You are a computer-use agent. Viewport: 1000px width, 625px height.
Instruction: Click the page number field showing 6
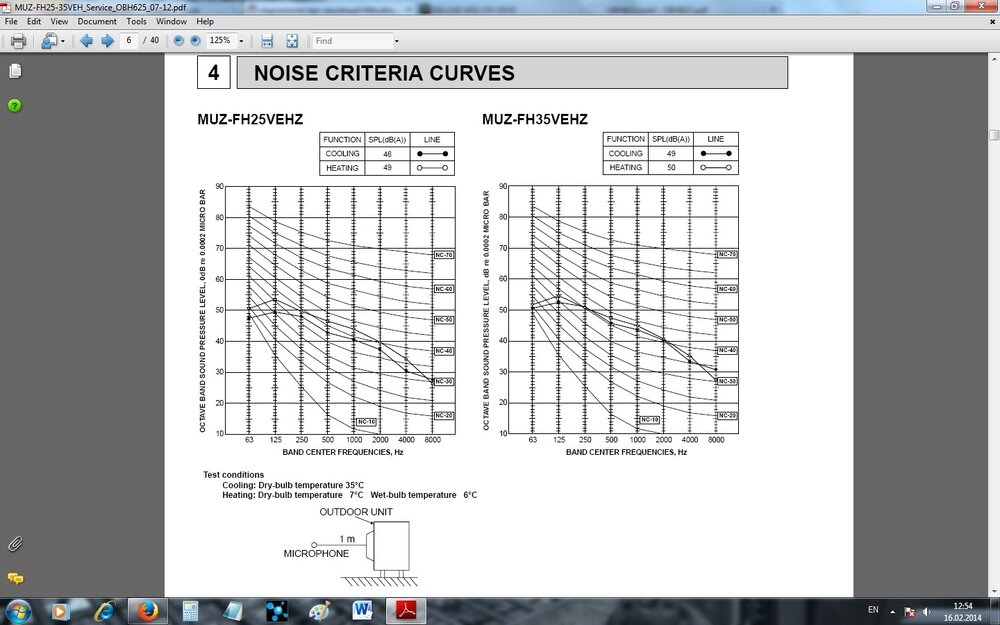(129, 40)
